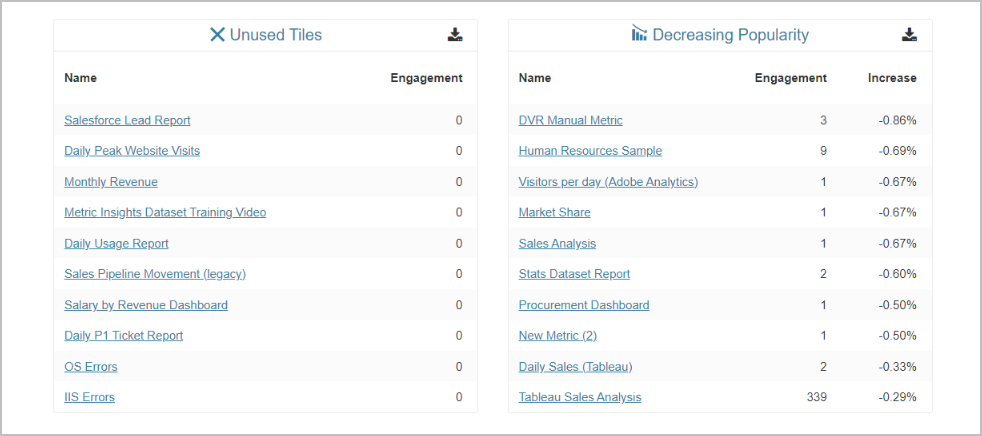Open the OS Errors tile
The image size is (982, 436).
click(91, 367)
